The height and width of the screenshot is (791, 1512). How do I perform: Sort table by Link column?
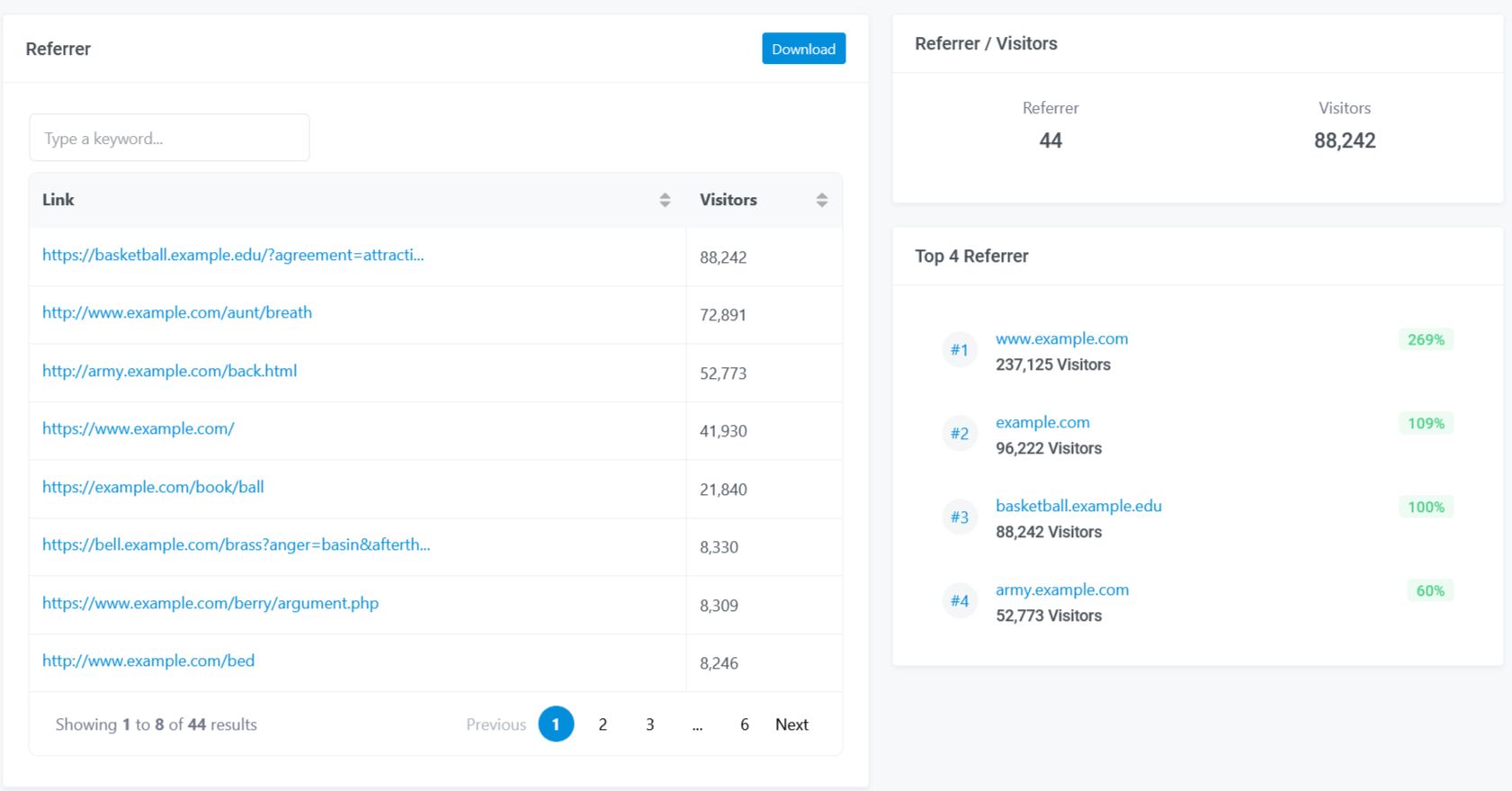pyautogui.click(x=665, y=200)
